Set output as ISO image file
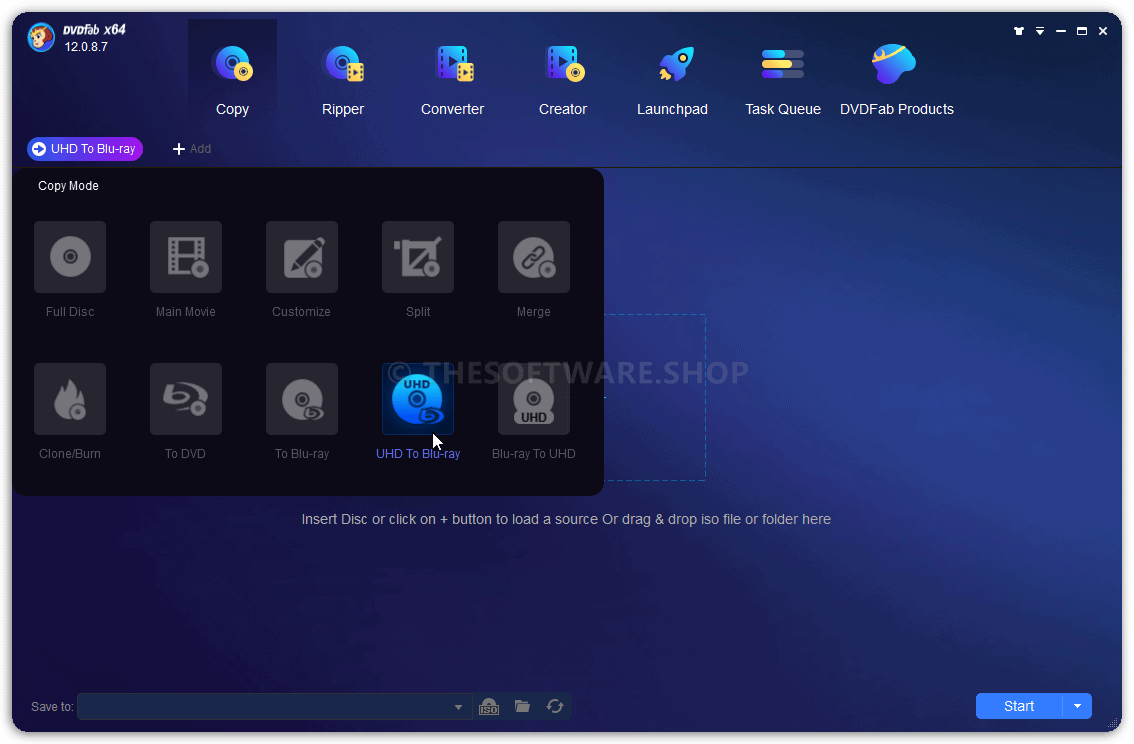1134x744 pixels. click(x=489, y=706)
